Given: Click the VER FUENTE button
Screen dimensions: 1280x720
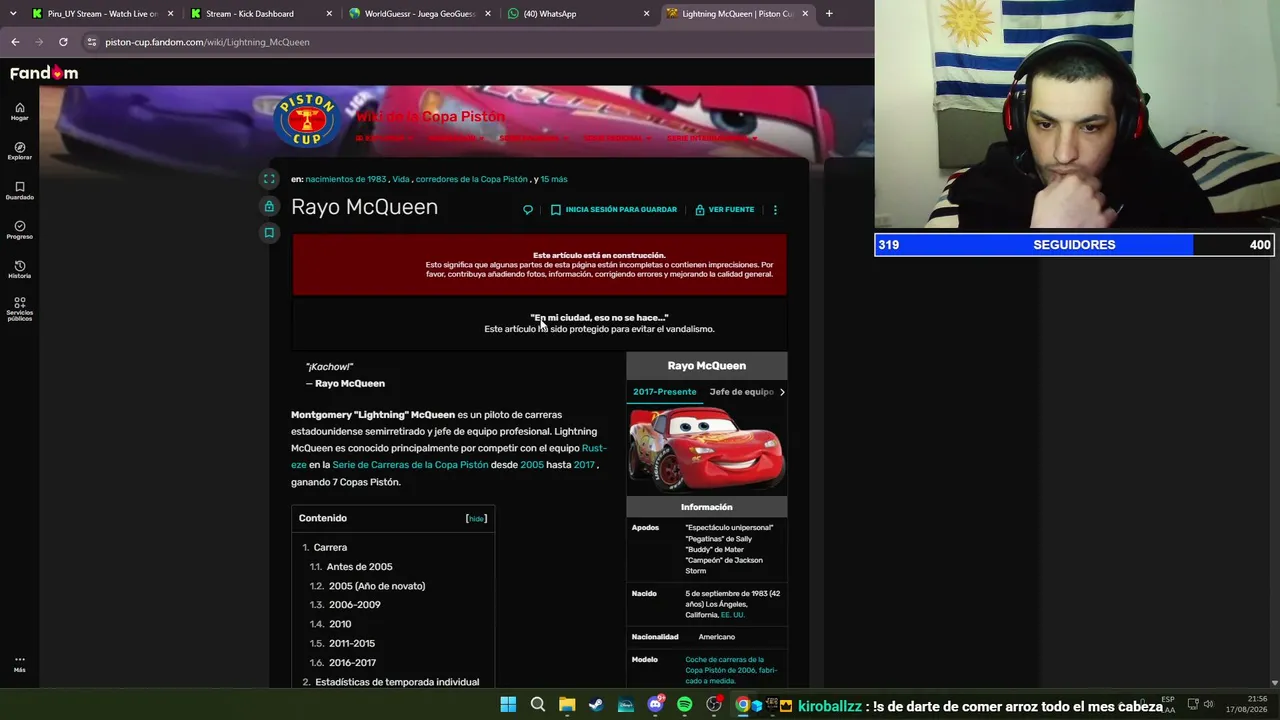Looking at the screenshot, I should click(x=725, y=210).
